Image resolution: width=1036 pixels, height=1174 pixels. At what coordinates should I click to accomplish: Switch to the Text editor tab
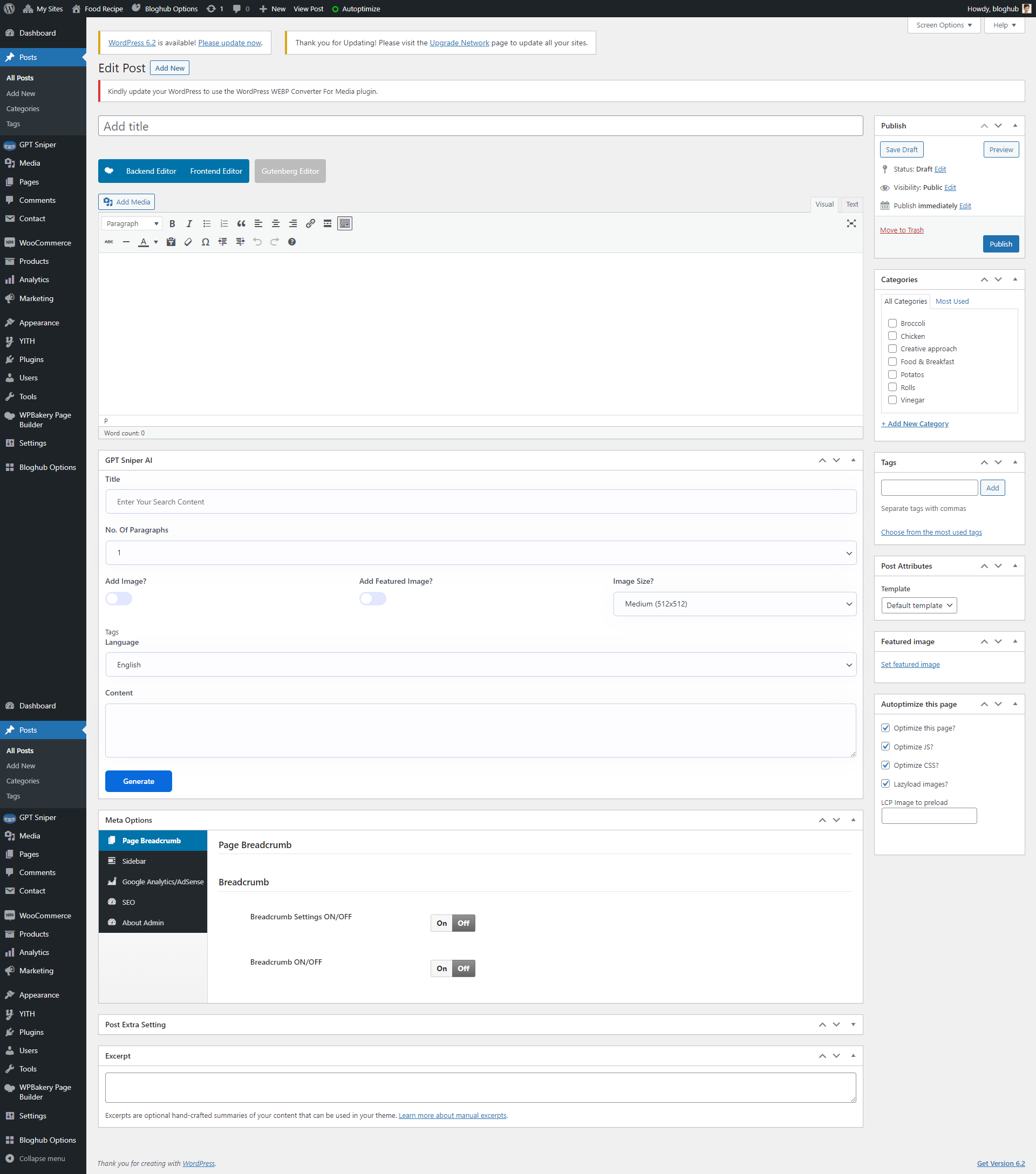coord(851,204)
